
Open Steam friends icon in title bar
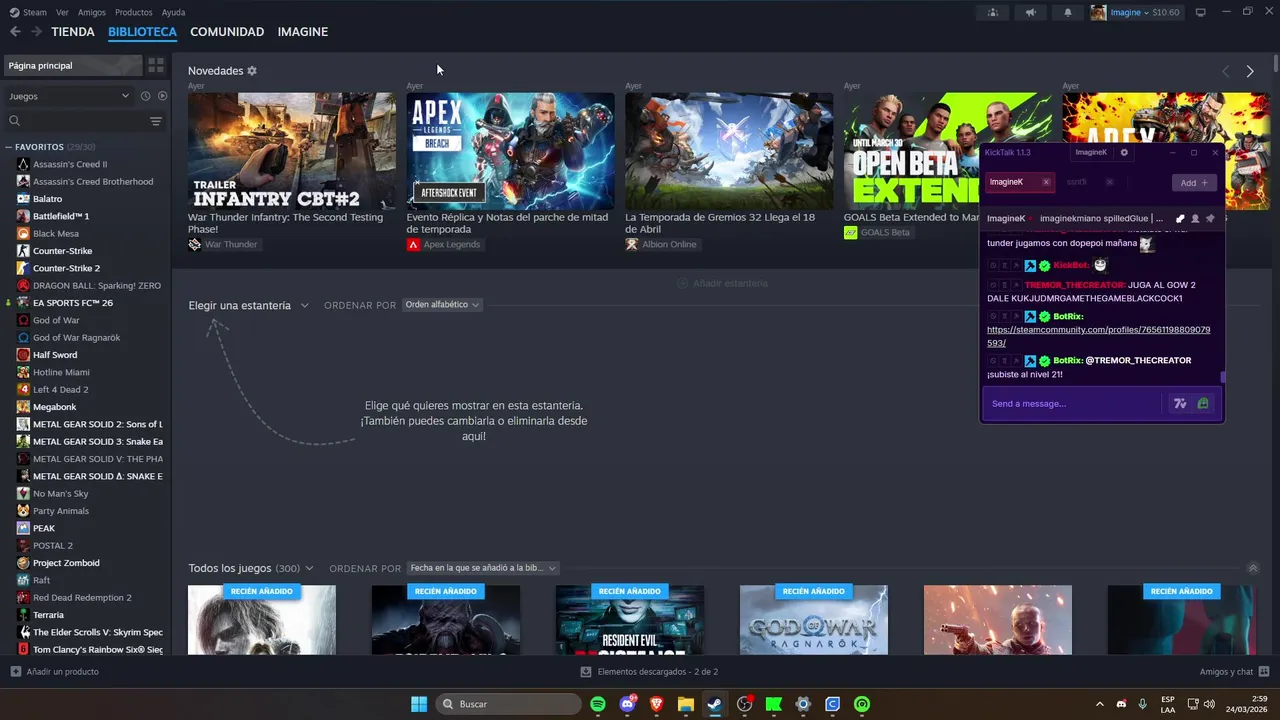pos(992,13)
